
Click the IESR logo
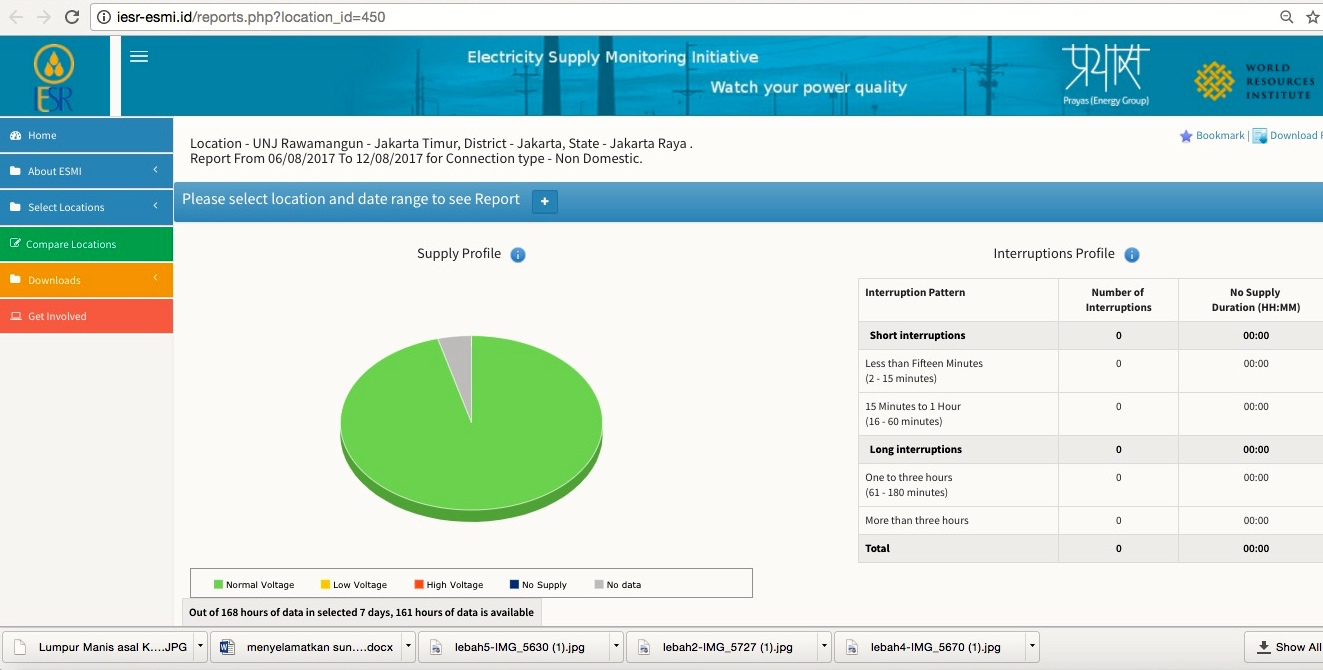click(x=54, y=77)
